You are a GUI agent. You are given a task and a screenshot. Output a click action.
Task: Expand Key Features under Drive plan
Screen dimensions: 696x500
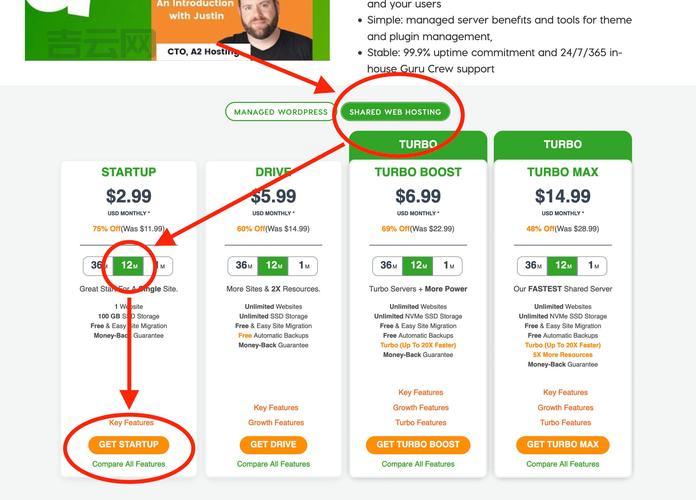point(276,407)
